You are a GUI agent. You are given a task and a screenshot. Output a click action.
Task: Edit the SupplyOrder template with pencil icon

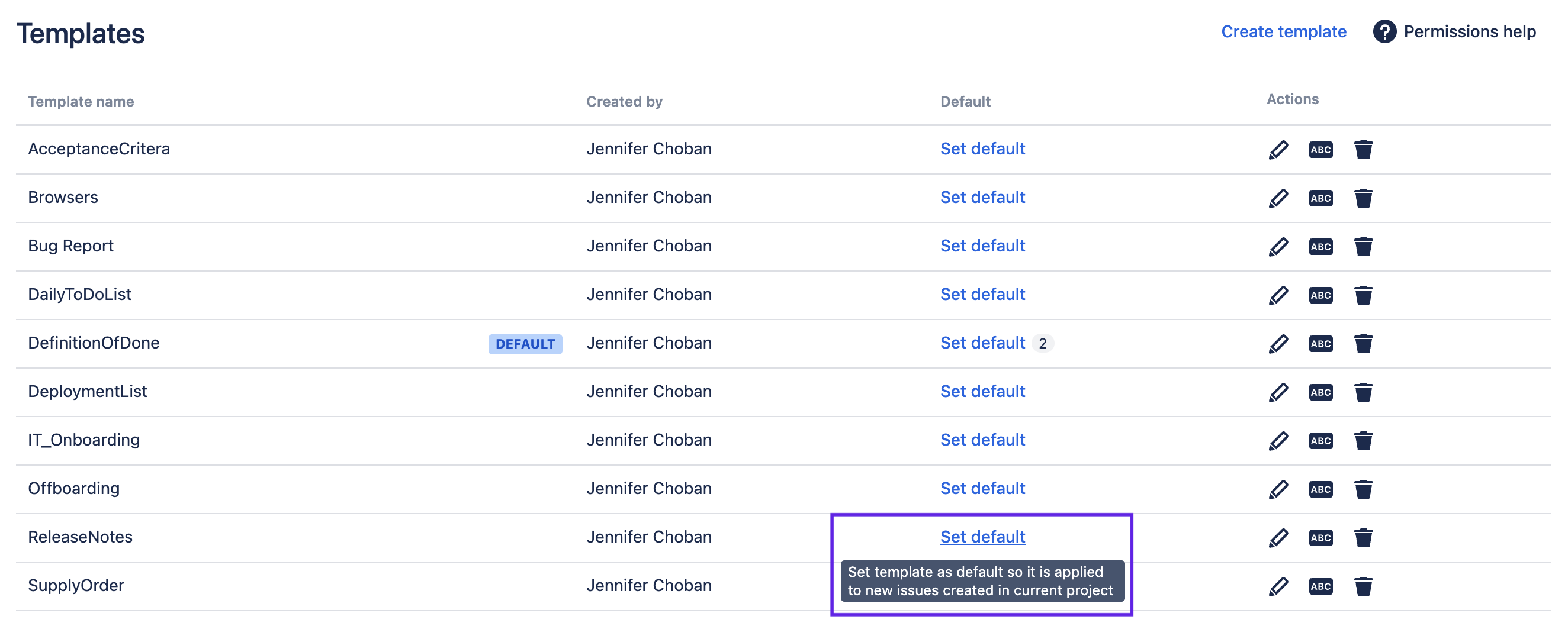click(1278, 586)
